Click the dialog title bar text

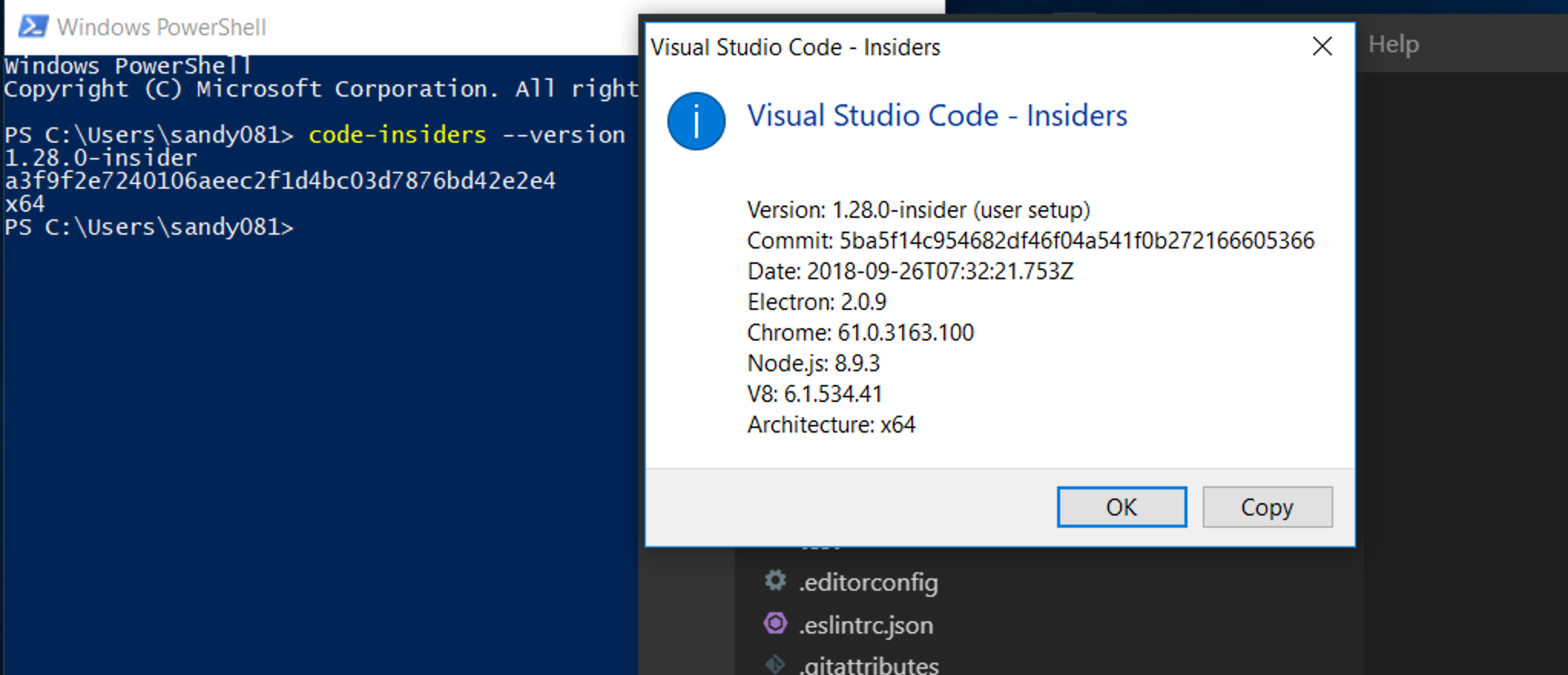(796, 48)
